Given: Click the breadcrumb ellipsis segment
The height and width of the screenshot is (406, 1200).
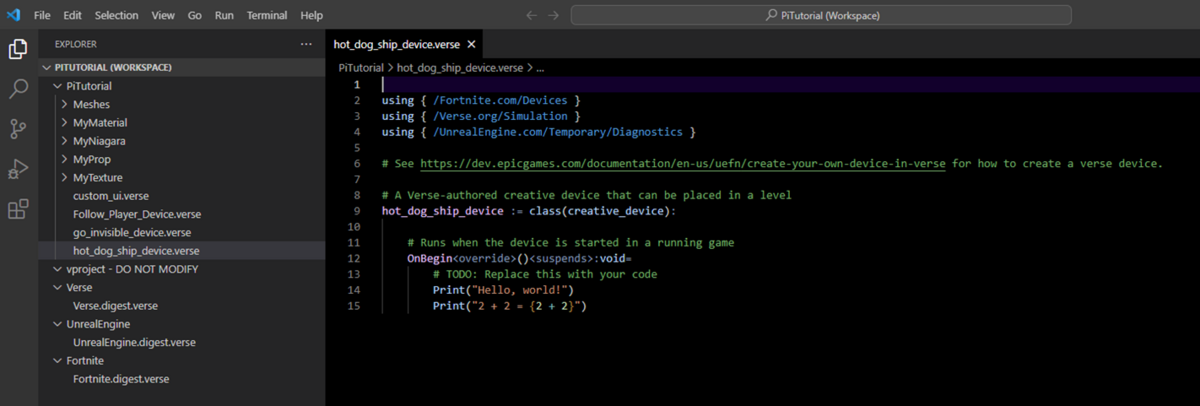Looking at the screenshot, I should click(x=540, y=68).
